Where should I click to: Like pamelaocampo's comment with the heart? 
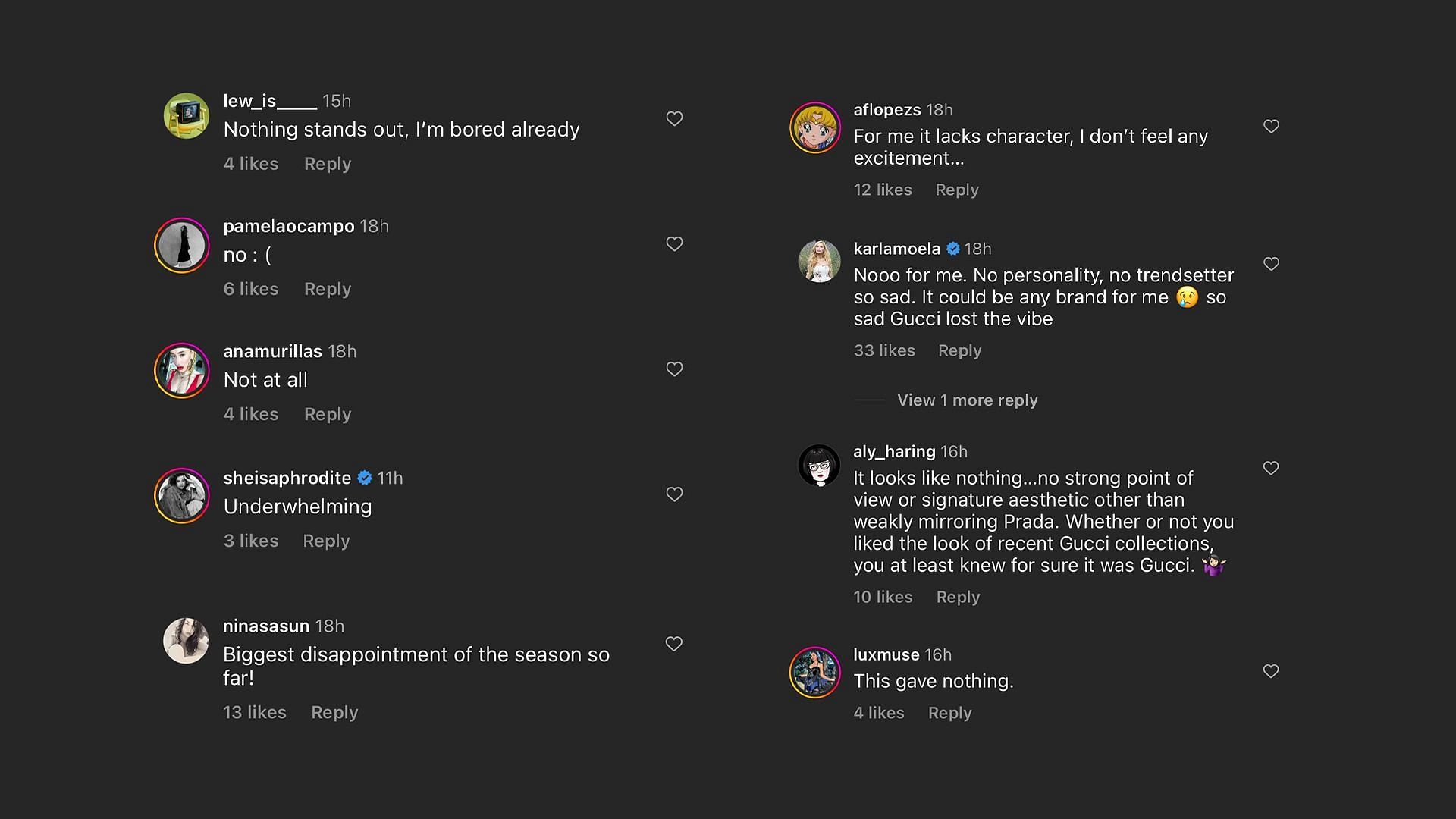tap(674, 243)
